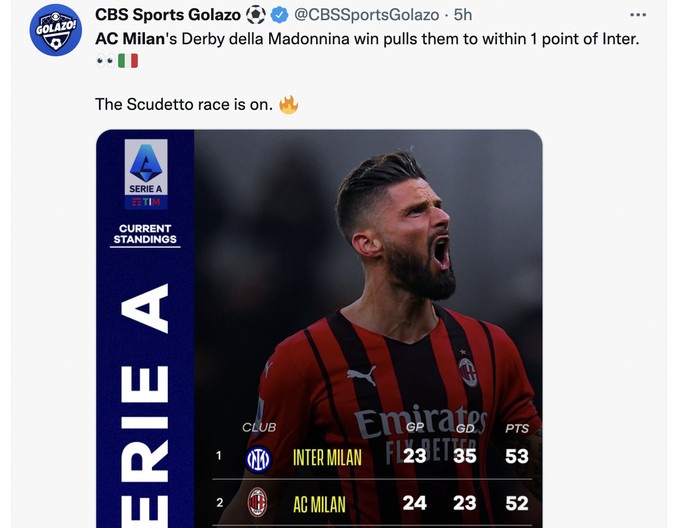
Task: Click the Italian flag emoji
Action: pos(128,60)
